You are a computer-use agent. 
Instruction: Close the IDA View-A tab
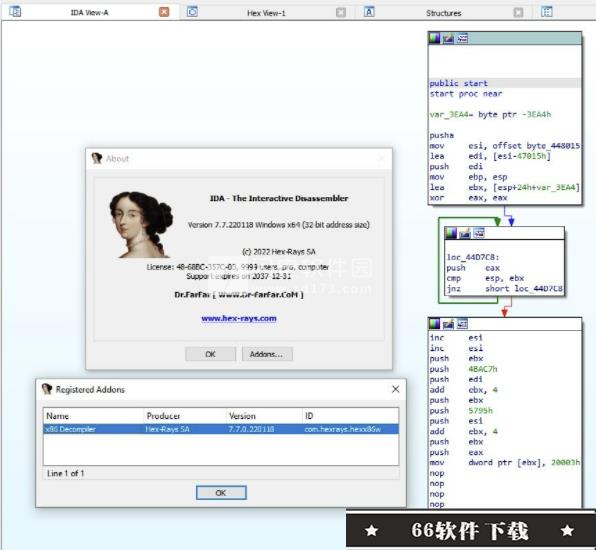[164, 12]
